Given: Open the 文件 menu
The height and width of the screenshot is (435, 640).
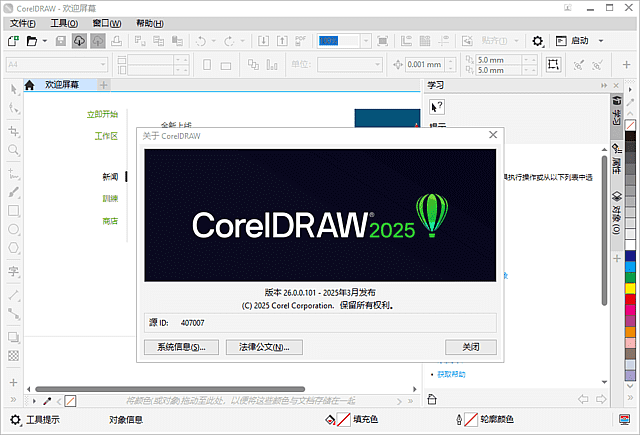Looking at the screenshot, I should [22, 23].
